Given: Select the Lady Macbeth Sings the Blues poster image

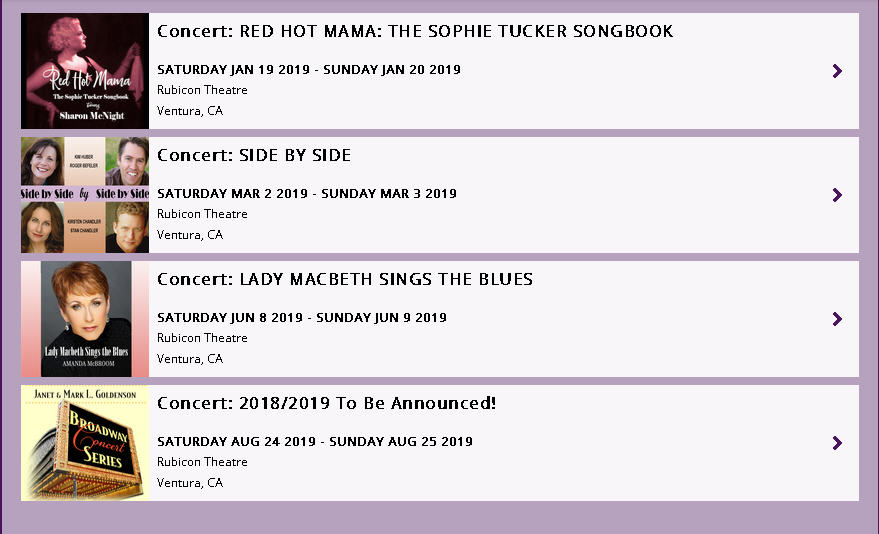Looking at the screenshot, I should [85, 319].
